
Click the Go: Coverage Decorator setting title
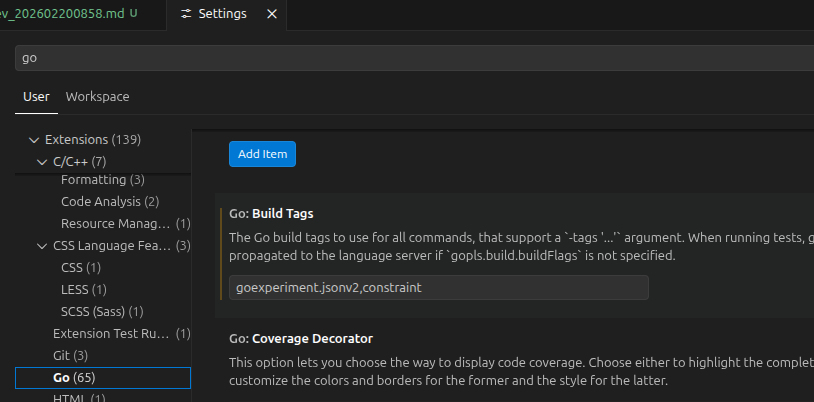coord(300,339)
